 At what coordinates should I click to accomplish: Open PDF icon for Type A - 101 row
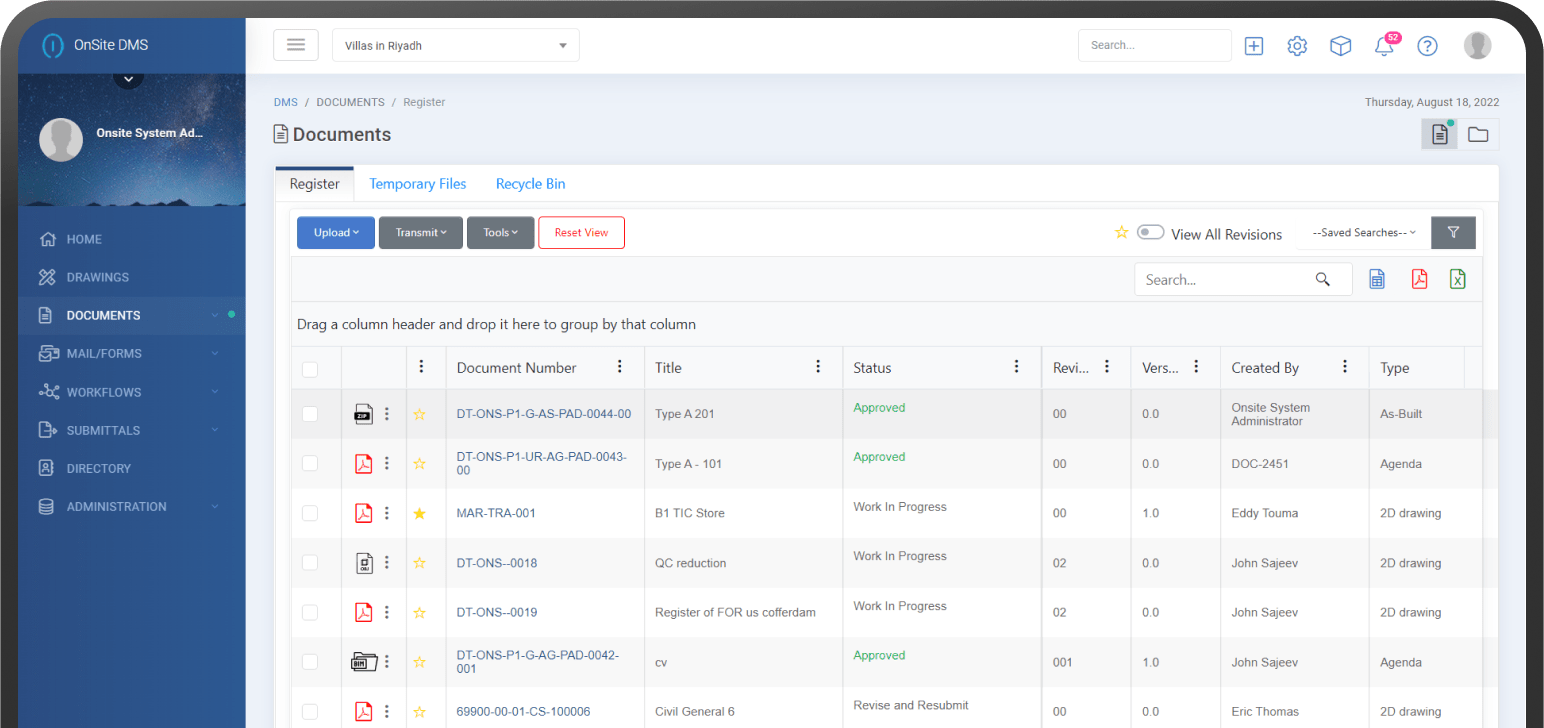pos(364,464)
